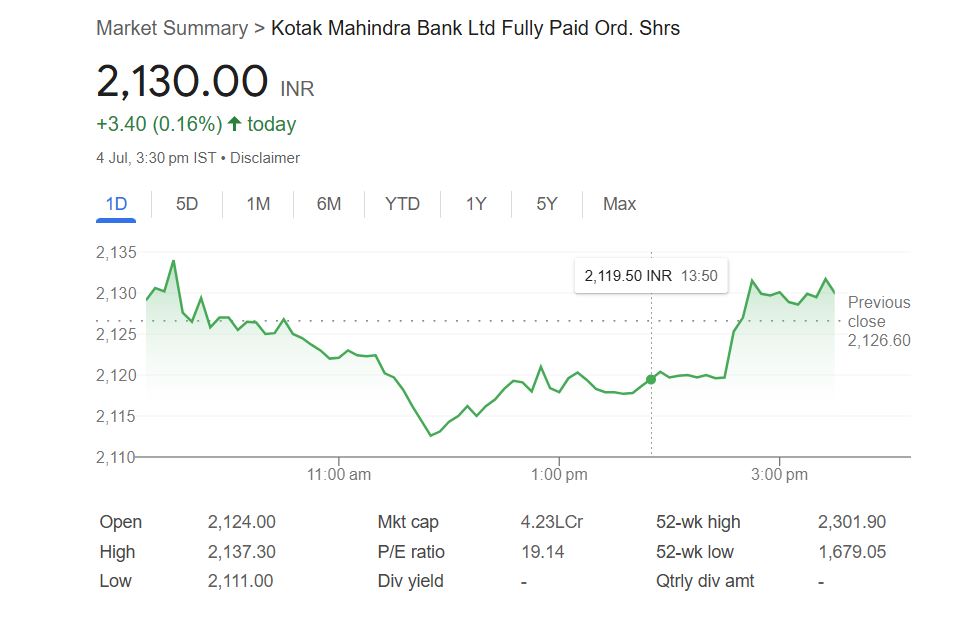This screenshot has height=617, width=975.
Task: Click the Mkt cap value 4.23LCr
Action: 552,522
